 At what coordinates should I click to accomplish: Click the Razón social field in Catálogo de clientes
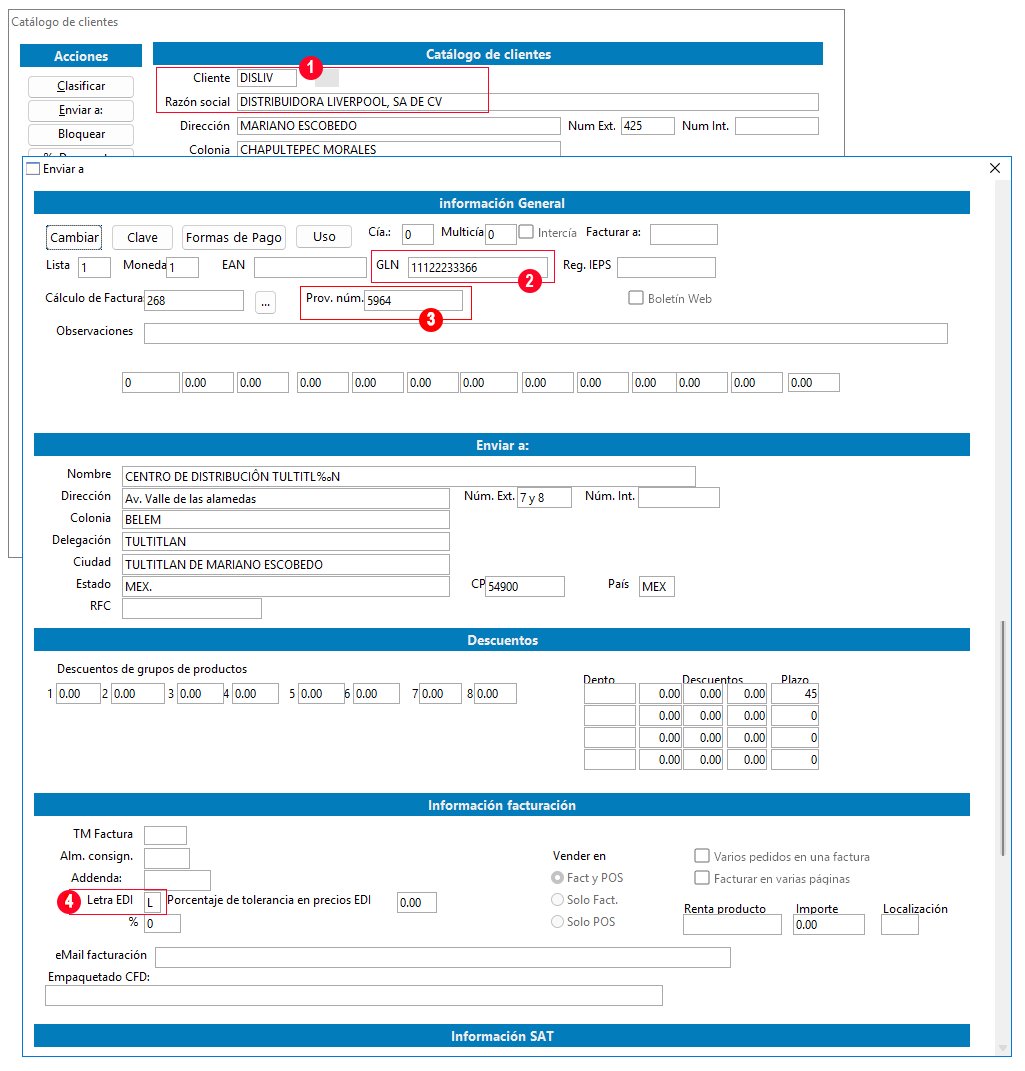click(x=528, y=102)
